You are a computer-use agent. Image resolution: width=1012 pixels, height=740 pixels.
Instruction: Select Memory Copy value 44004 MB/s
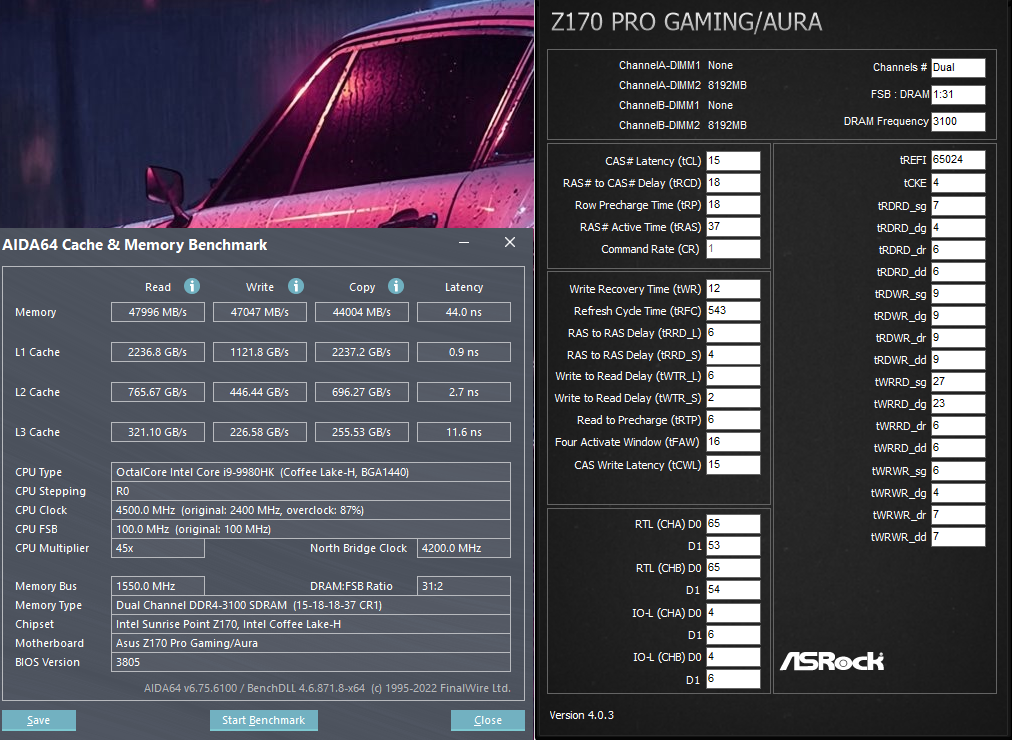[x=361, y=312]
